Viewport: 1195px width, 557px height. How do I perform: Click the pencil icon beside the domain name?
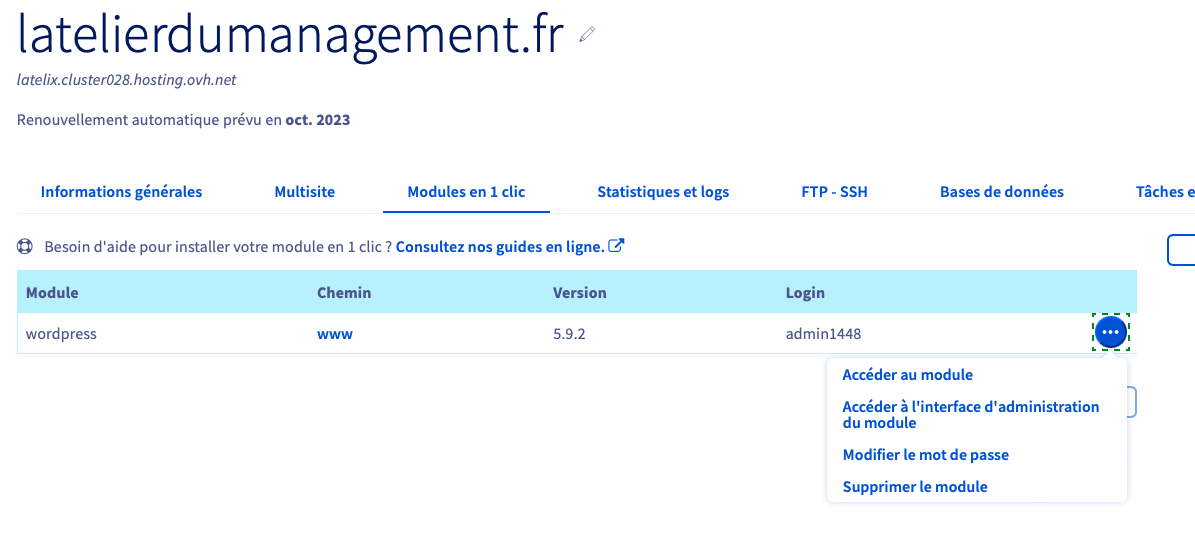(x=587, y=35)
